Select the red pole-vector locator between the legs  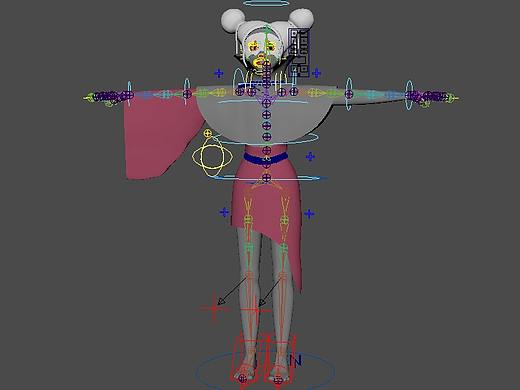(256, 310)
